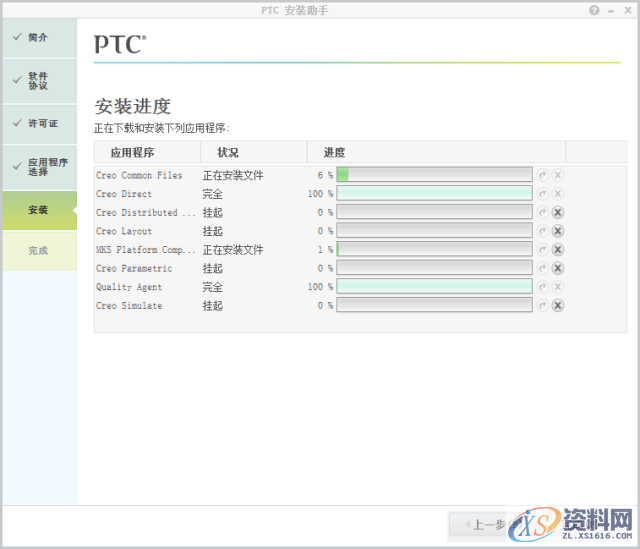Cancel Creo Simulate installation
Image resolution: width=640 pixels, height=549 pixels.
558,305
